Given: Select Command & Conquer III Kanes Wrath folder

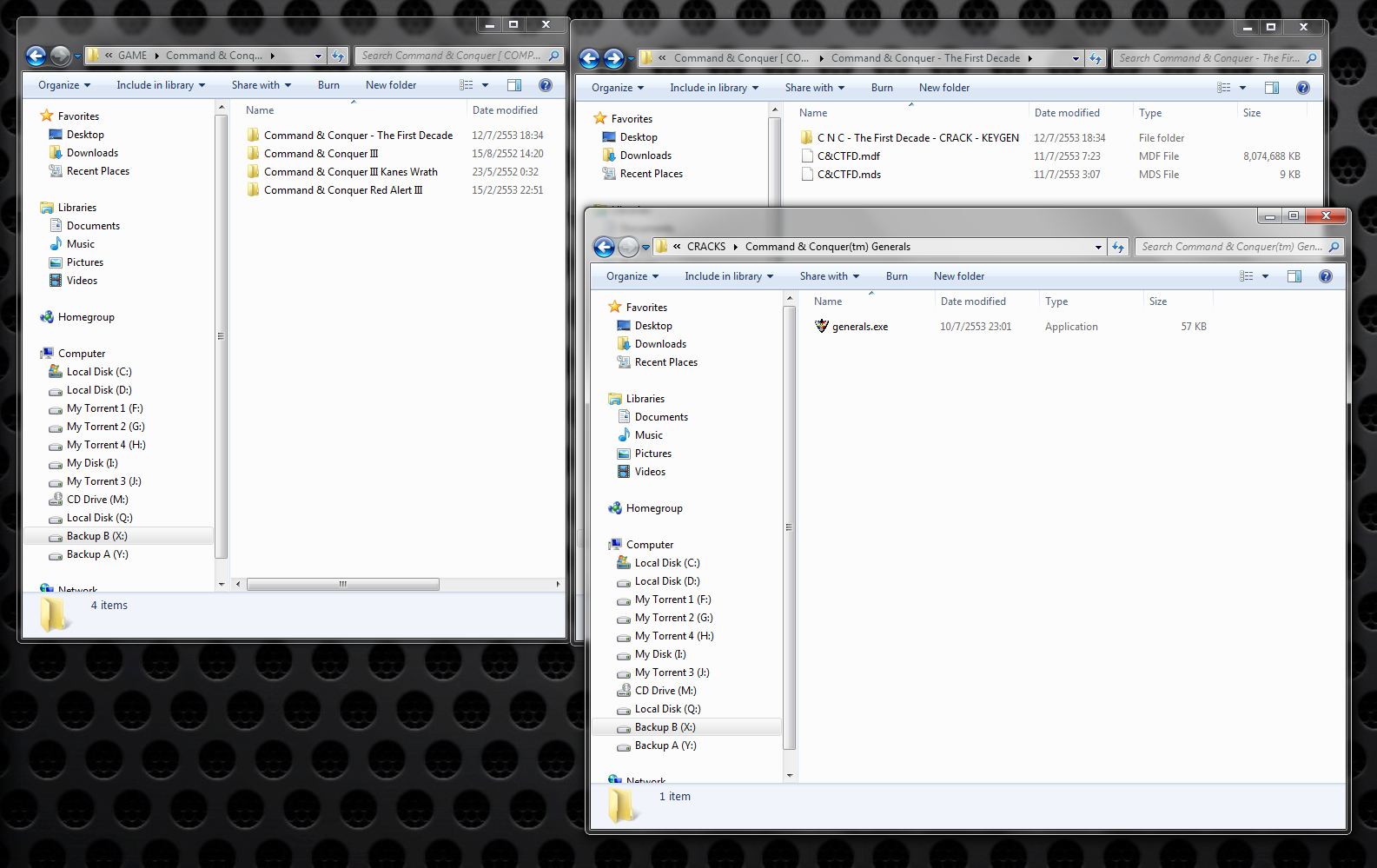Looking at the screenshot, I should coord(342,172).
